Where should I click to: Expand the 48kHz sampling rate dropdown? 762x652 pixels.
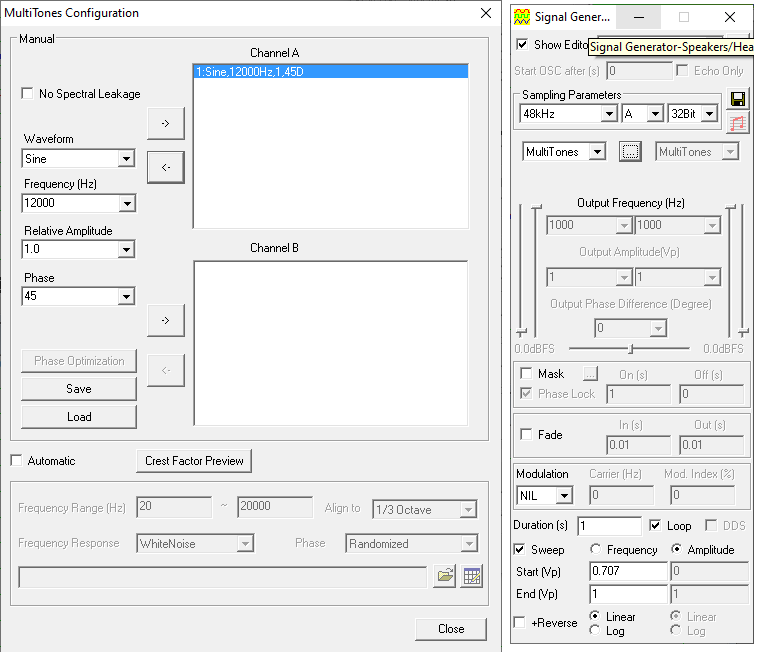pyautogui.click(x=608, y=114)
